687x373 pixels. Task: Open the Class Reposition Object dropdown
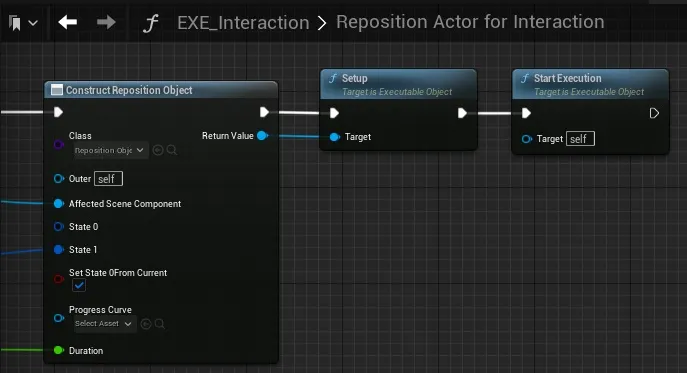109,150
